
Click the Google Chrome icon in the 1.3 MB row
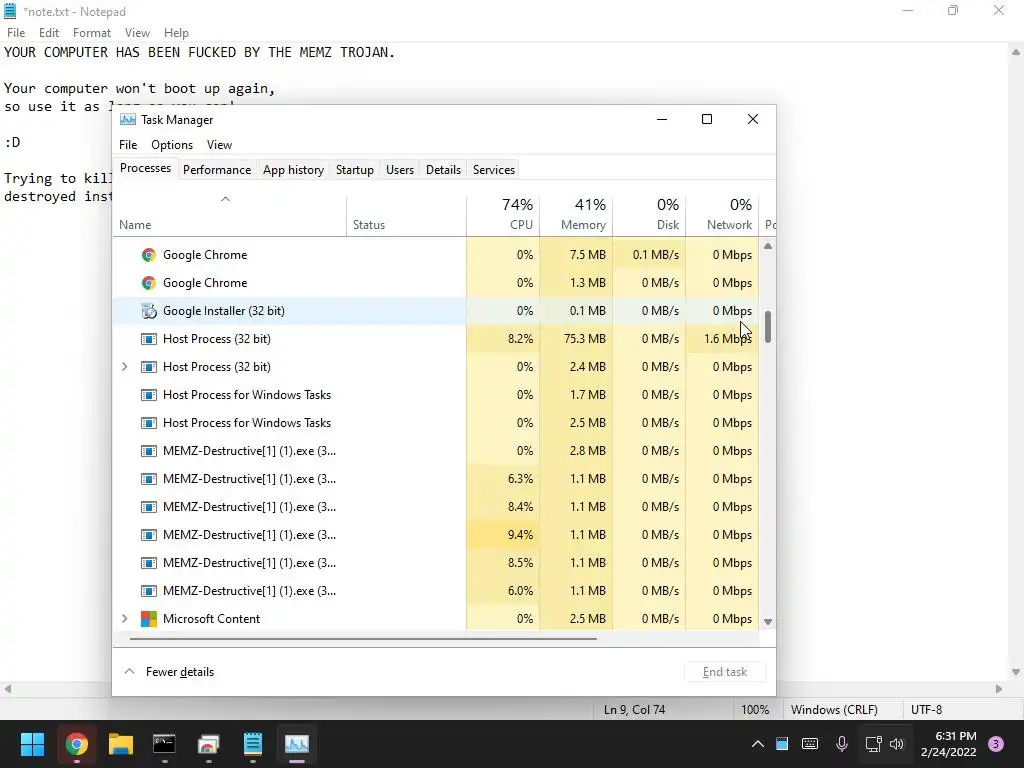149,283
